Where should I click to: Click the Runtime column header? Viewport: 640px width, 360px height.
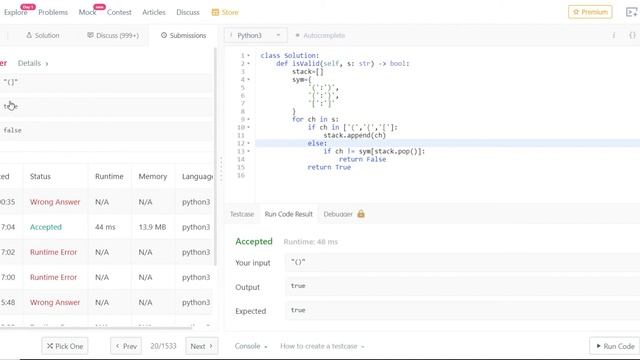109,176
